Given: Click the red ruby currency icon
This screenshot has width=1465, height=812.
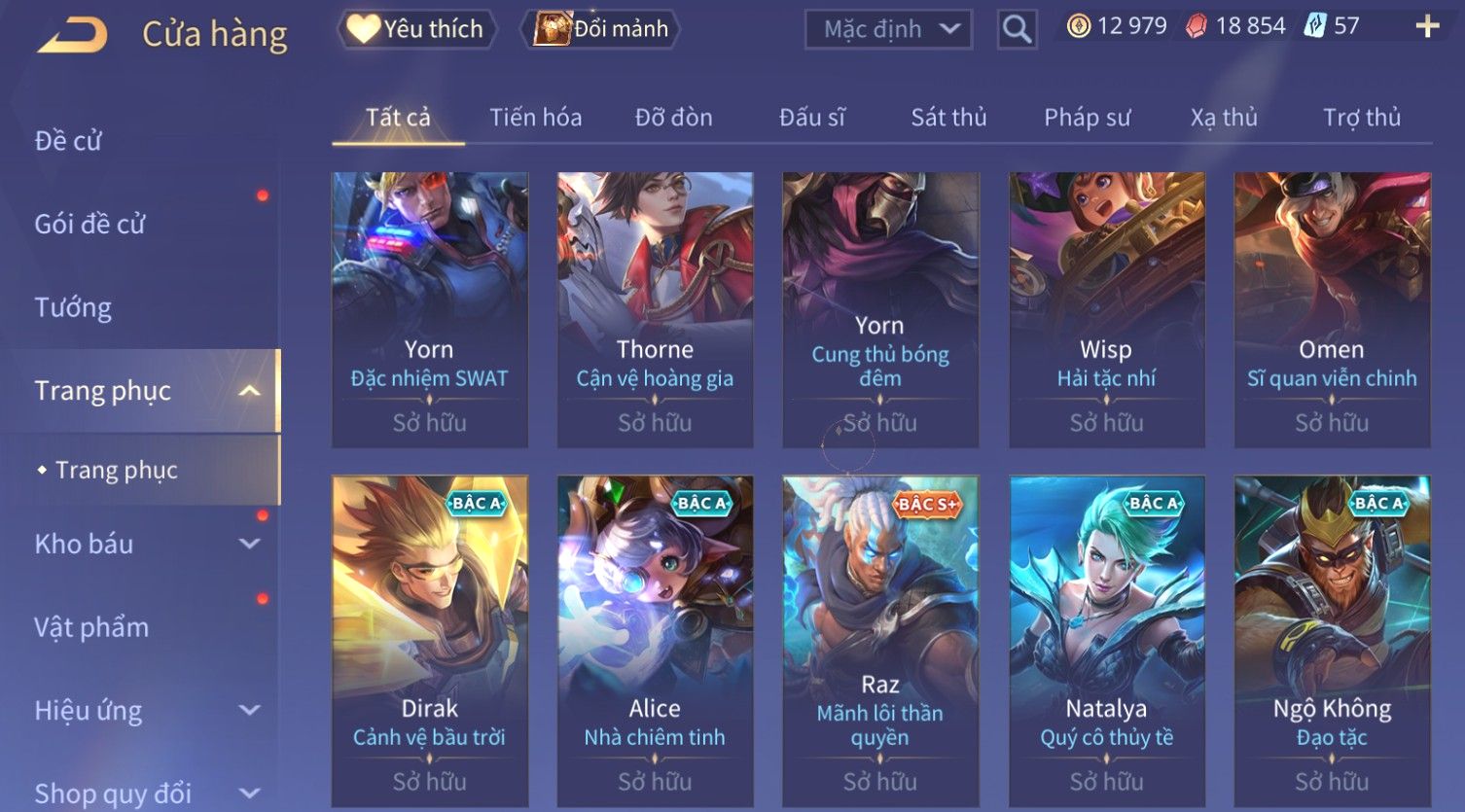Looking at the screenshot, I should pyautogui.click(x=1197, y=26).
